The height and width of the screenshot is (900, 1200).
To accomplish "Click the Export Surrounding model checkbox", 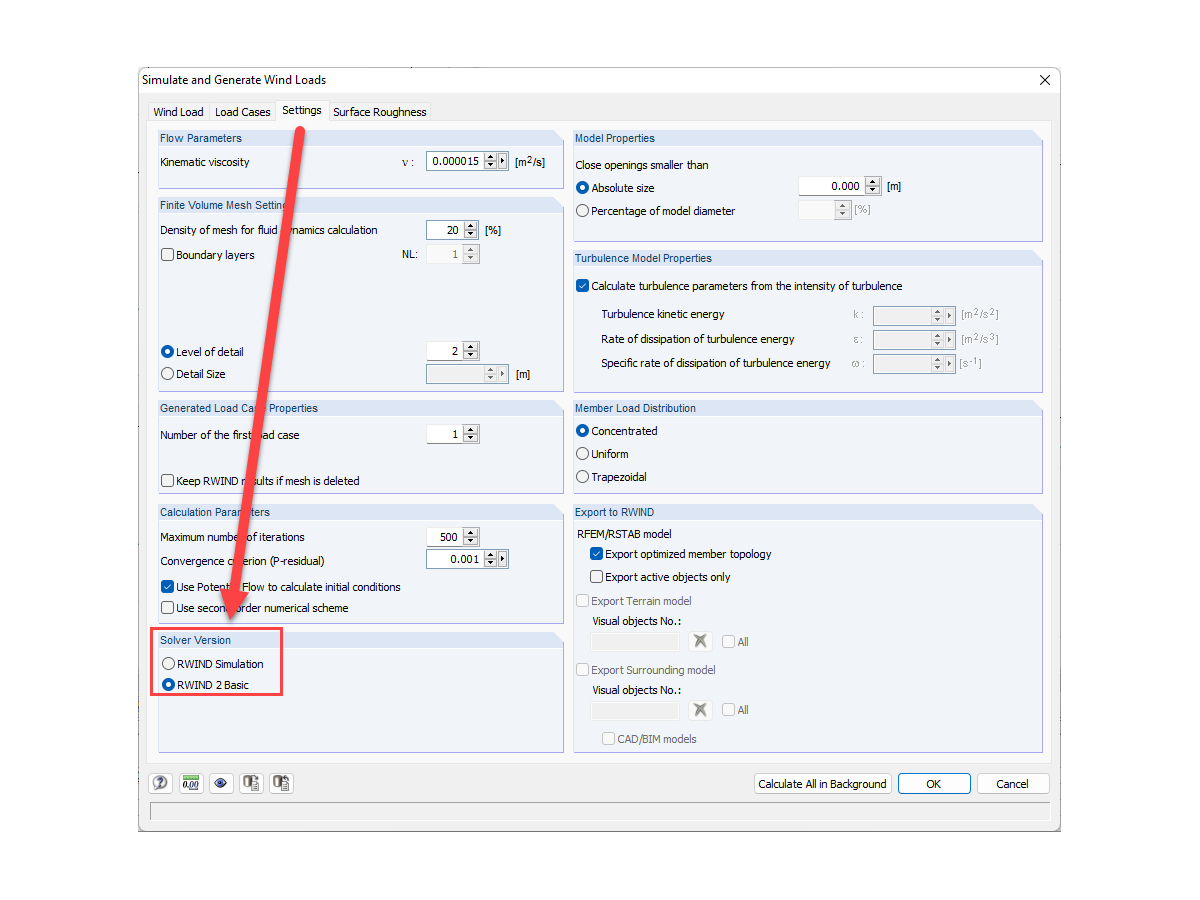I will pos(583,670).
